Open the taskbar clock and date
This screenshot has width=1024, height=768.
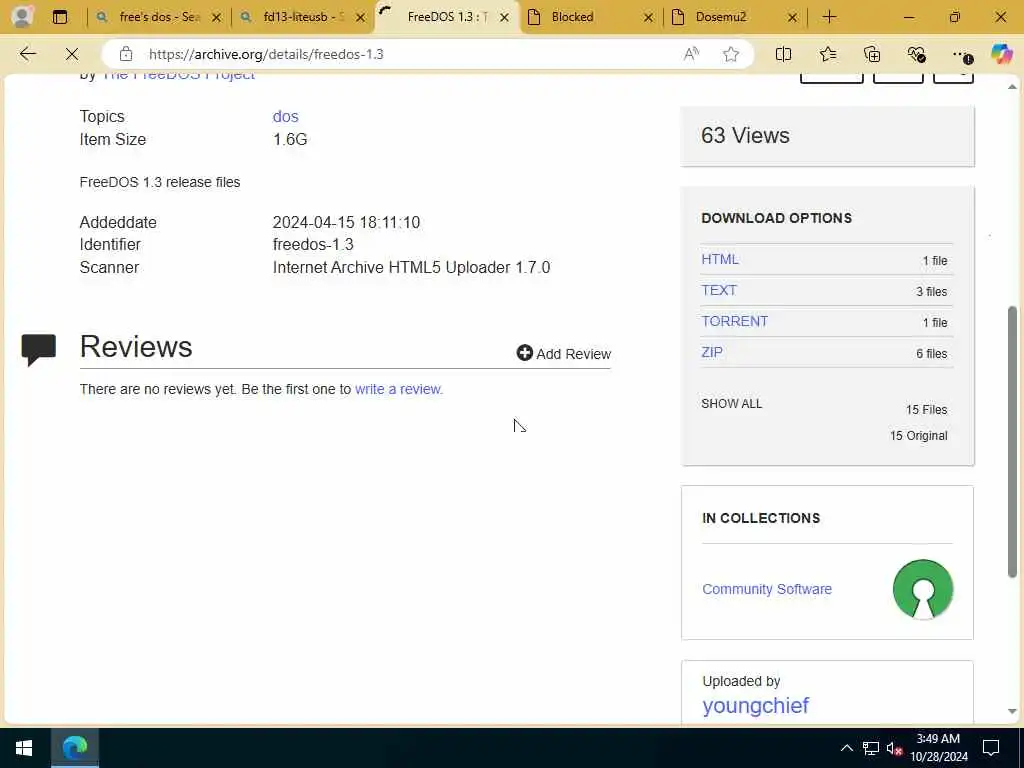(x=938, y=748)
